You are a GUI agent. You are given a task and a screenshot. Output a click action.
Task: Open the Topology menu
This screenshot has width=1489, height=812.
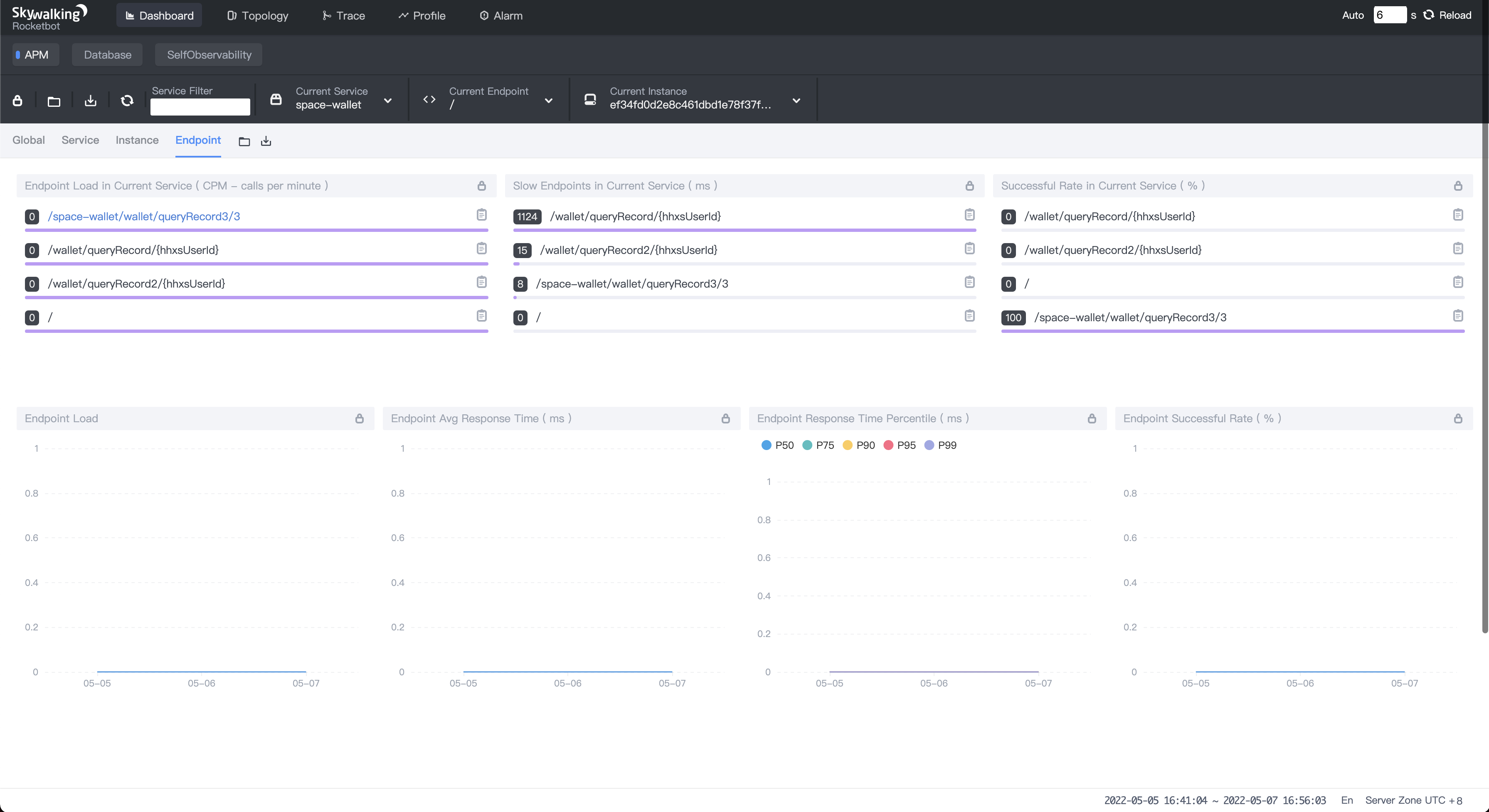pyautogui.click(x=258, y=16)
